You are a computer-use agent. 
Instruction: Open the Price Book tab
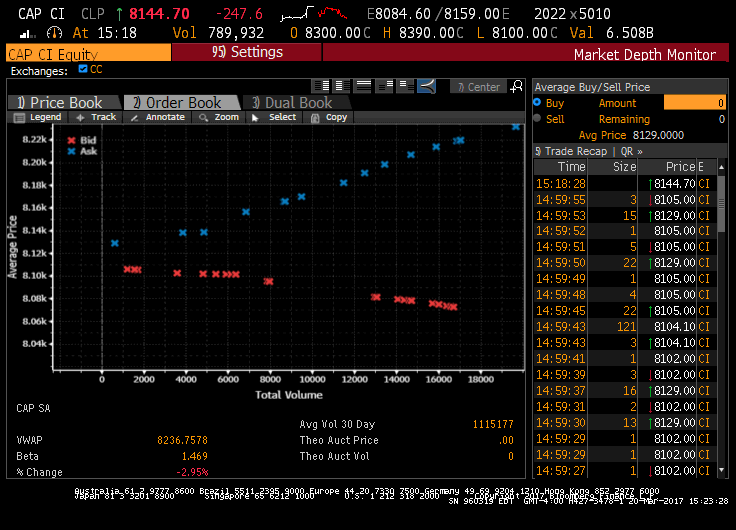coord(64,102)
